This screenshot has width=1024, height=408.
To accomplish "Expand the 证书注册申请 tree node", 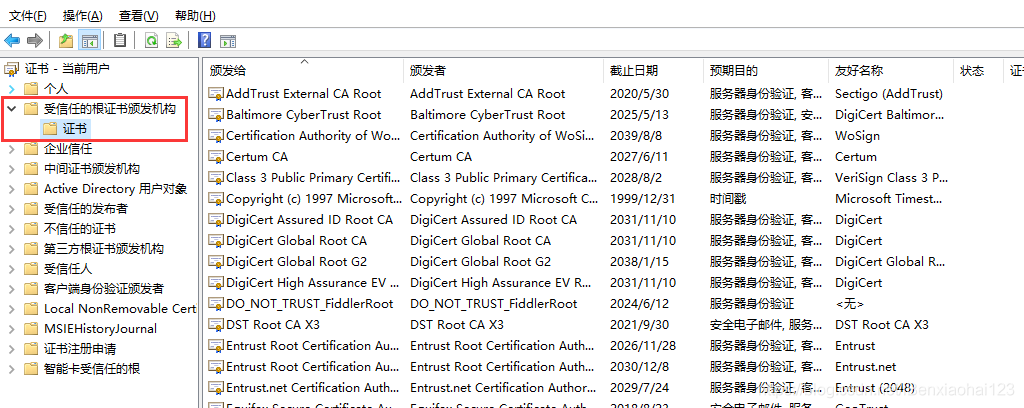I will pyautogui.click(x=11, y=349).
